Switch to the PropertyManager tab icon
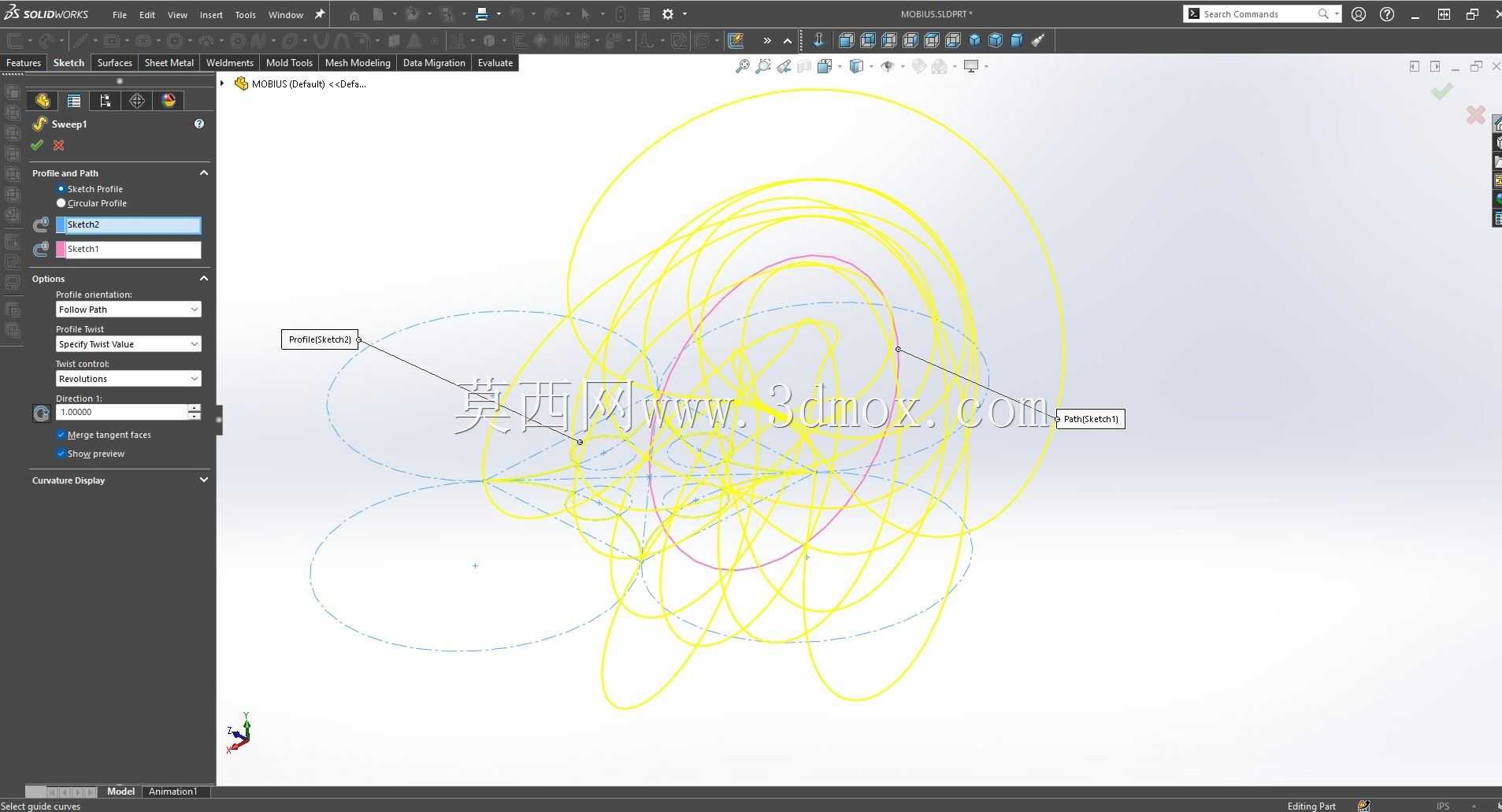1502x812 pixels. 74,100
